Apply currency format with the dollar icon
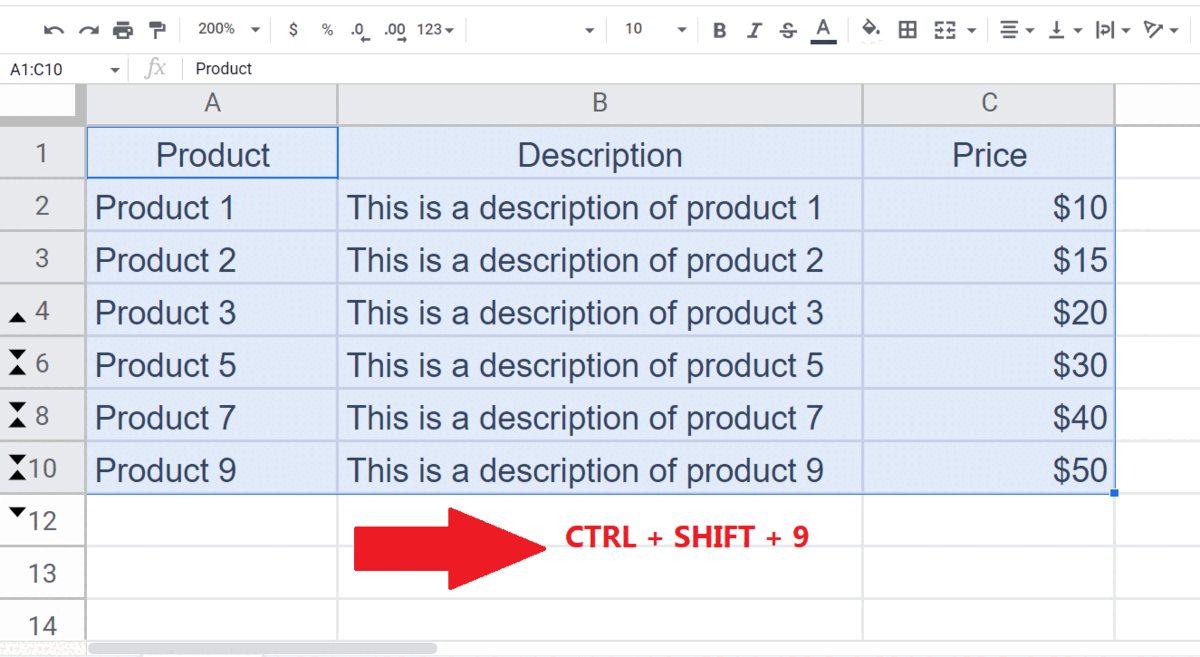Screen dimensions: 1200x657 coord(292,30)
